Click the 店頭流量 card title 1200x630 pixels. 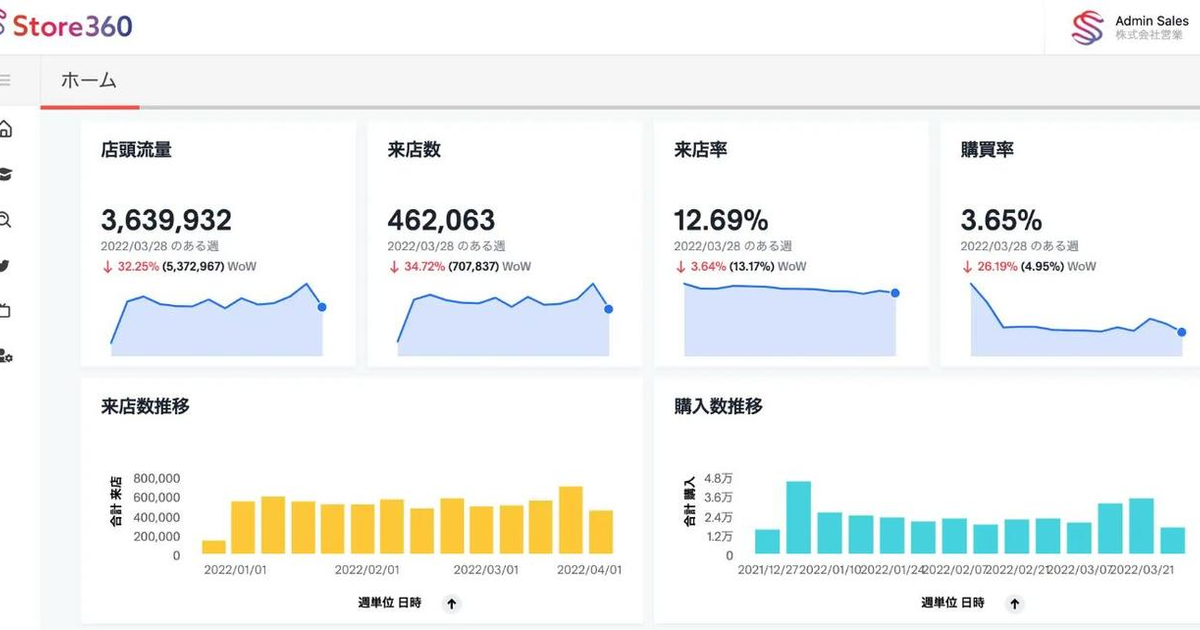coord(136,150)
